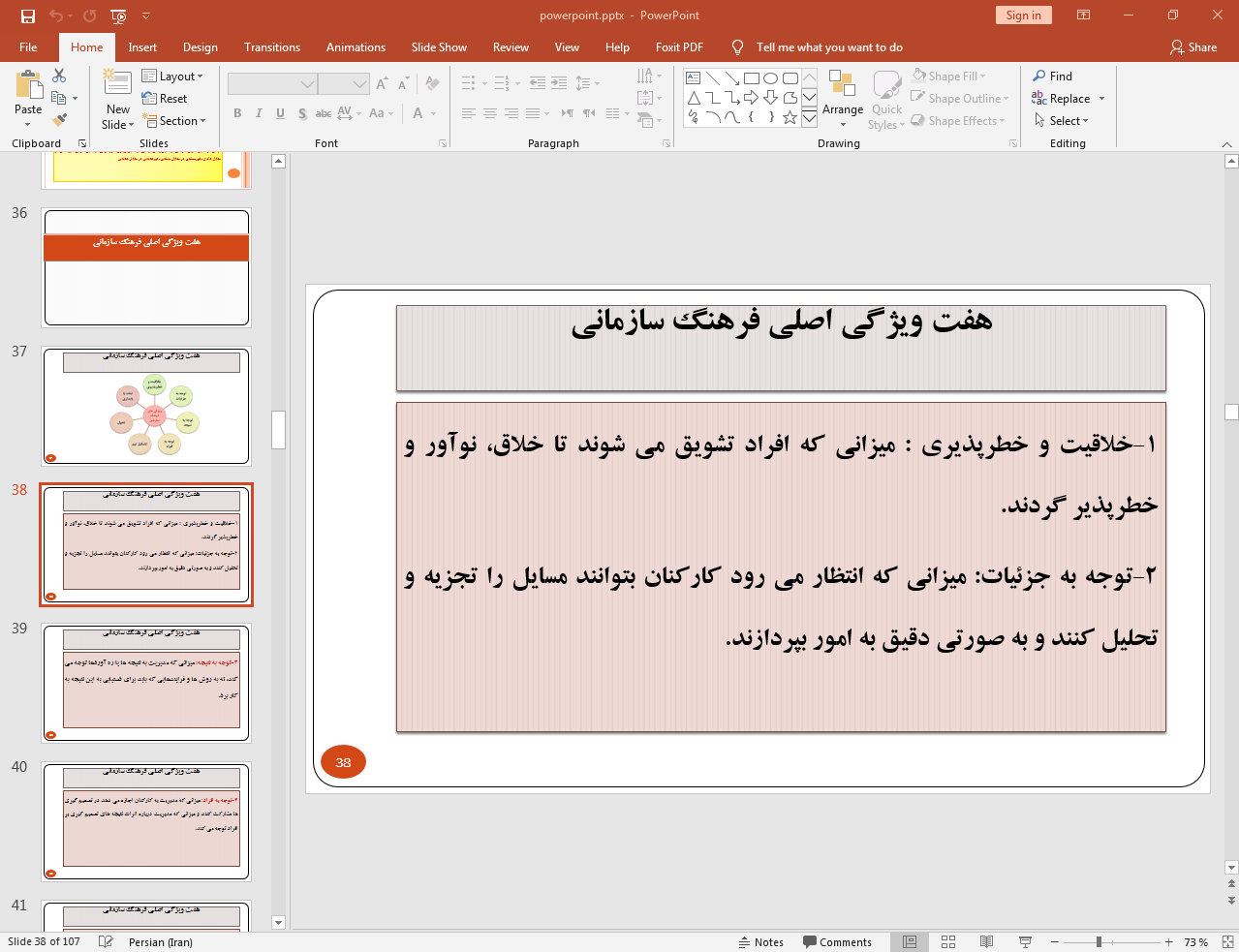1239x952 pixels.
Task: Start Slide Show from status bar icon
Action: [1025, 941]
